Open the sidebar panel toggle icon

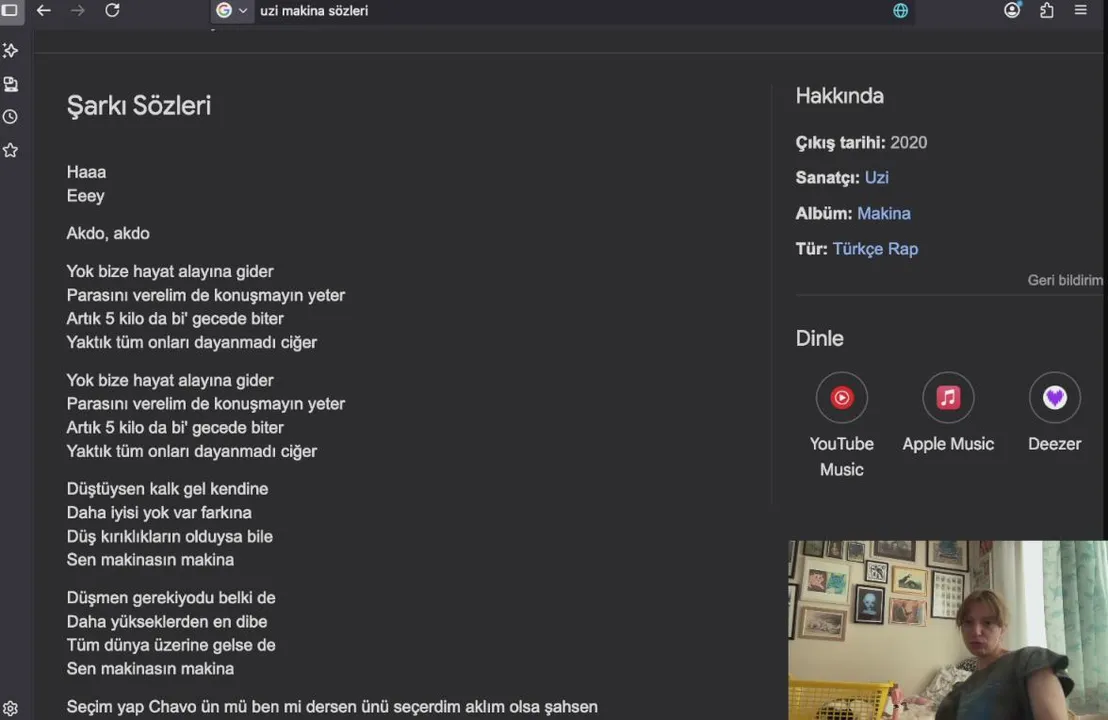pyautogui.click(x=10, y=11)
